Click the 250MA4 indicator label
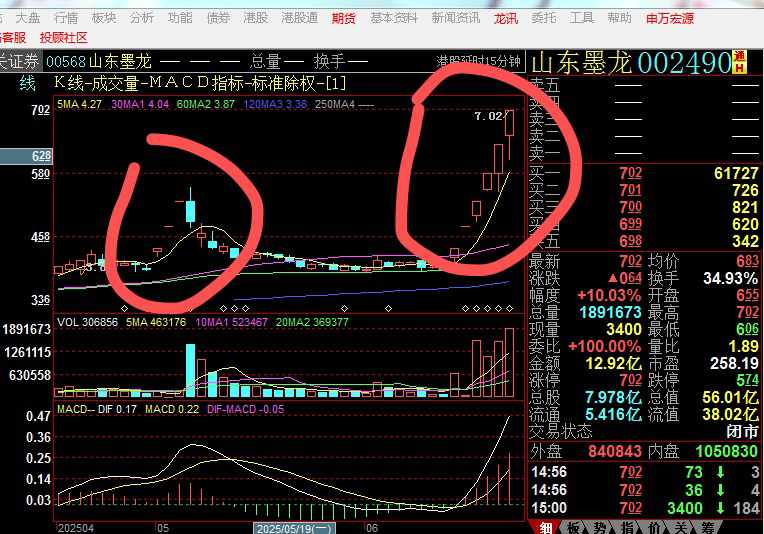This screenshot has width=764, height=534. 344,104
